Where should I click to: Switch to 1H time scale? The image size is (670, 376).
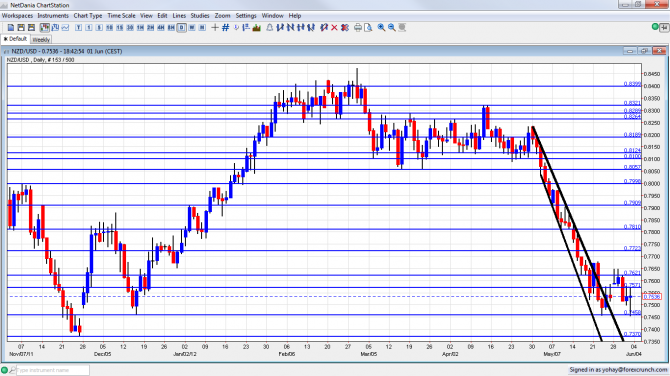click(x=140, y=28)
